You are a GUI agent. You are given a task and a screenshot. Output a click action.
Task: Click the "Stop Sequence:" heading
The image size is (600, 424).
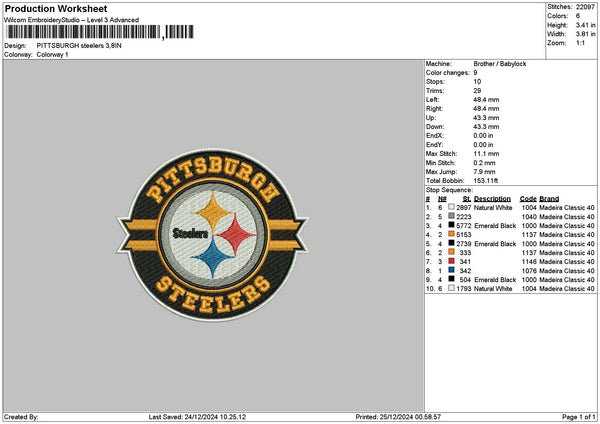449,190
